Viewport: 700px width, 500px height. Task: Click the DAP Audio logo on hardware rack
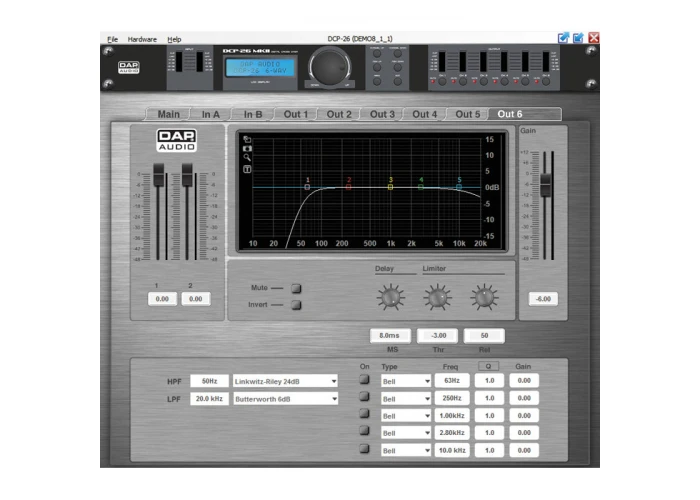pyautogui.click(x=129, y=67)
